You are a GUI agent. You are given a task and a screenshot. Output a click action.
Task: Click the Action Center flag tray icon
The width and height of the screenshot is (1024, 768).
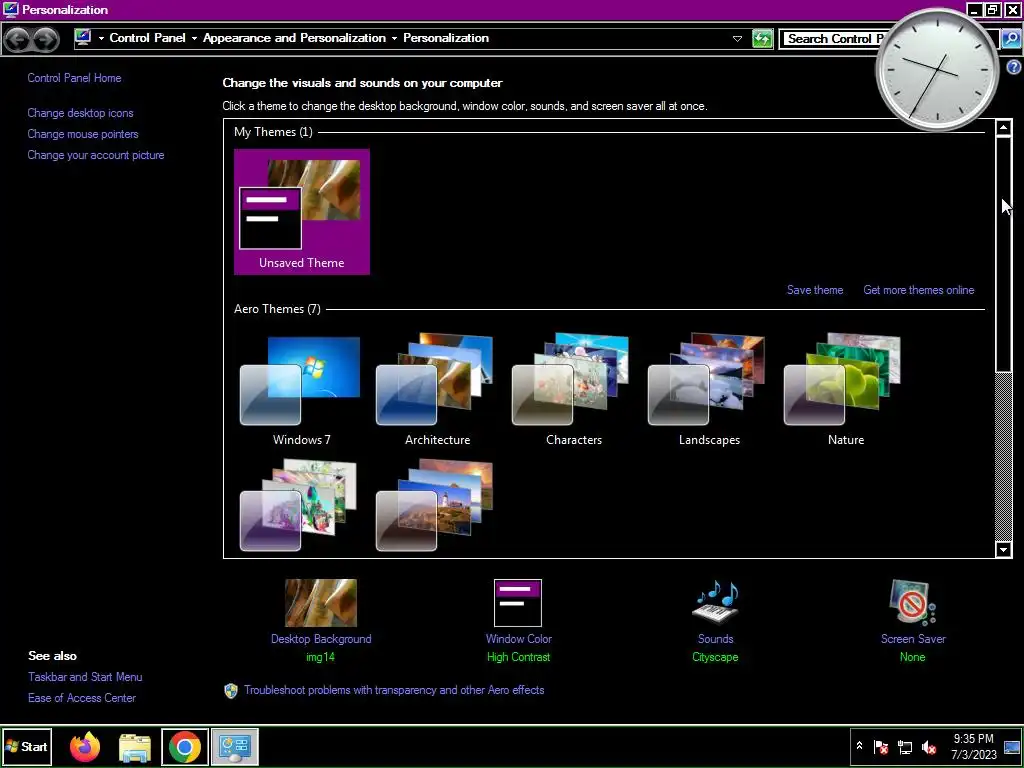[881, 746]
